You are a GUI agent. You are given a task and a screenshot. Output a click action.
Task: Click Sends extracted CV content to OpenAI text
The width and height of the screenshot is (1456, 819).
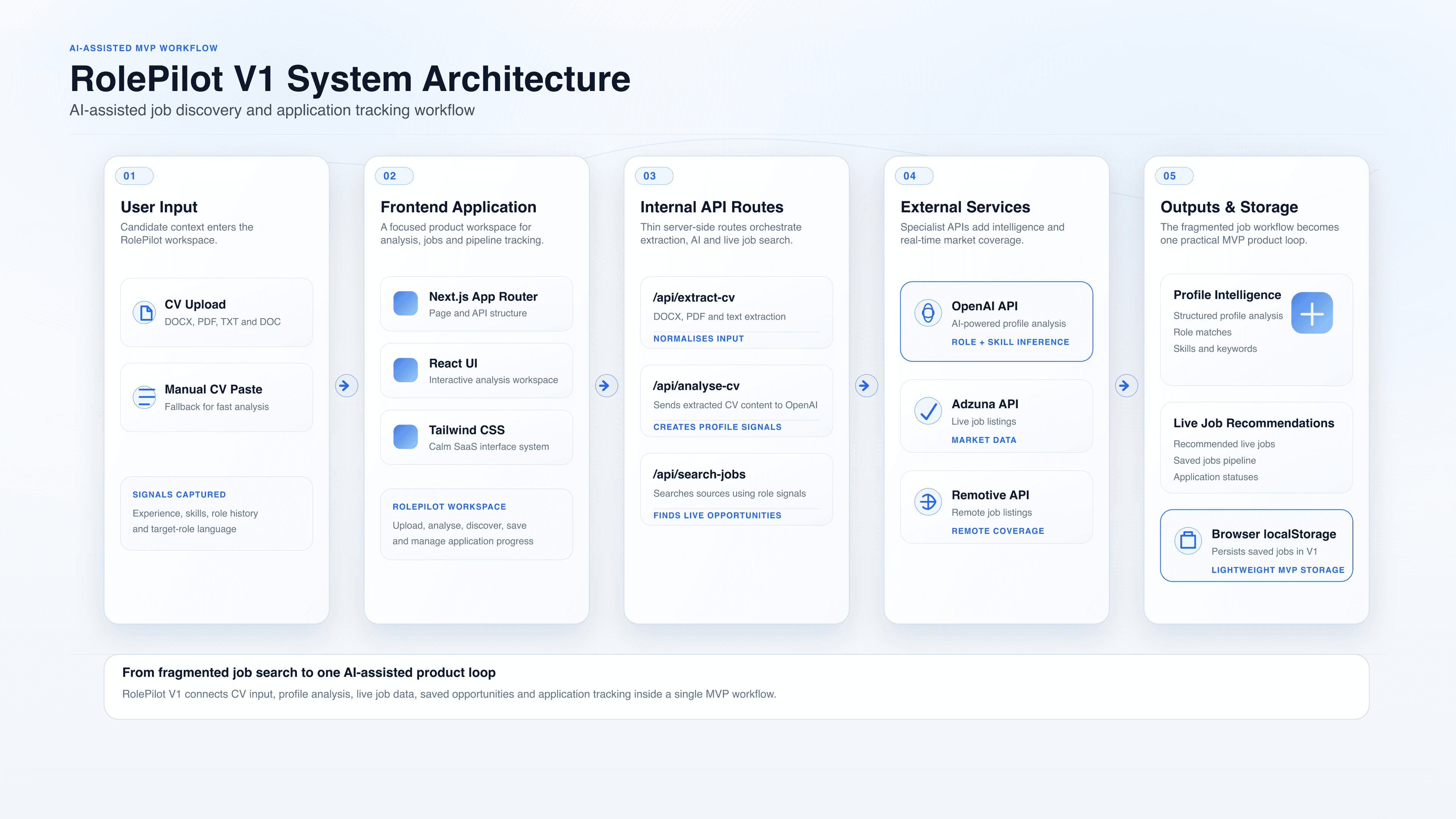coord(735,405)
